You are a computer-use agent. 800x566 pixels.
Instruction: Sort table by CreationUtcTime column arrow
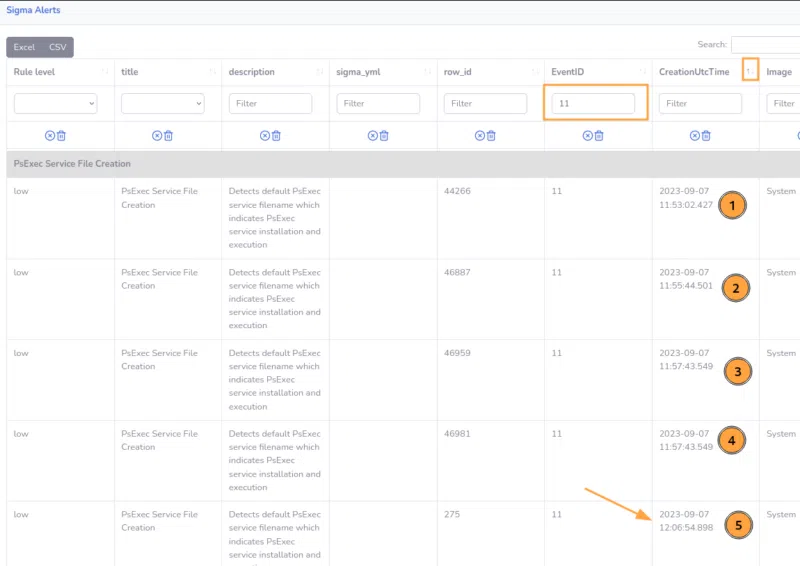pyautogui.click(x=749, y=72)
